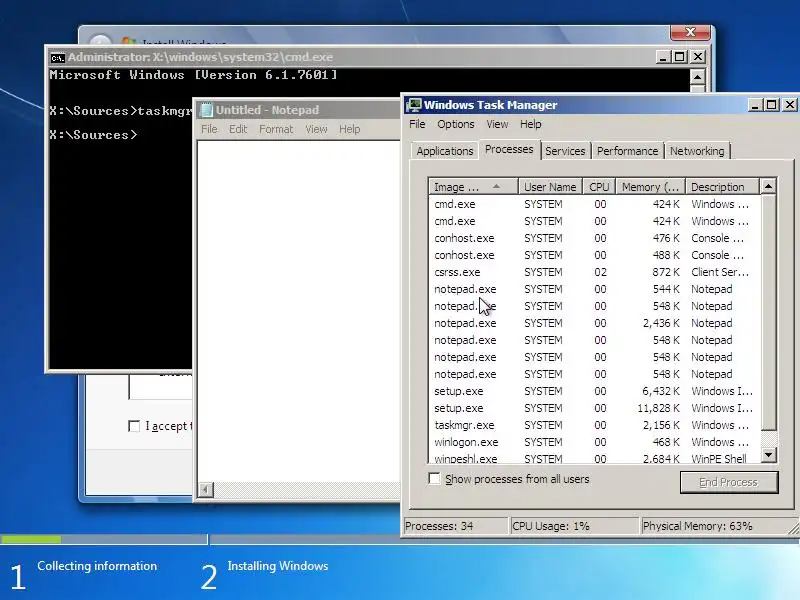Click Installing Windows step label
The image size is (800, 600).
pyautogui.click(x=278, y=566)
